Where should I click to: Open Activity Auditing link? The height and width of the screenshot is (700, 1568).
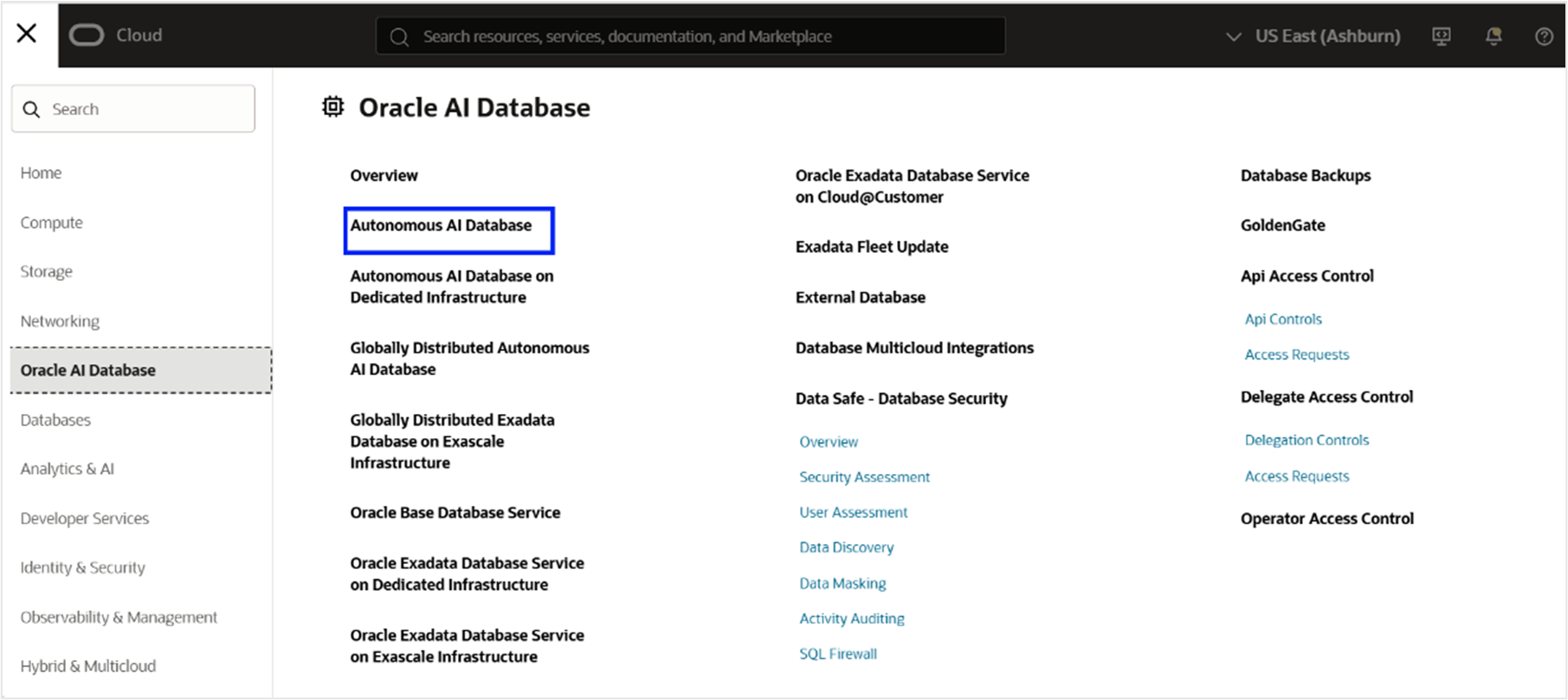[x=851, y=619]
